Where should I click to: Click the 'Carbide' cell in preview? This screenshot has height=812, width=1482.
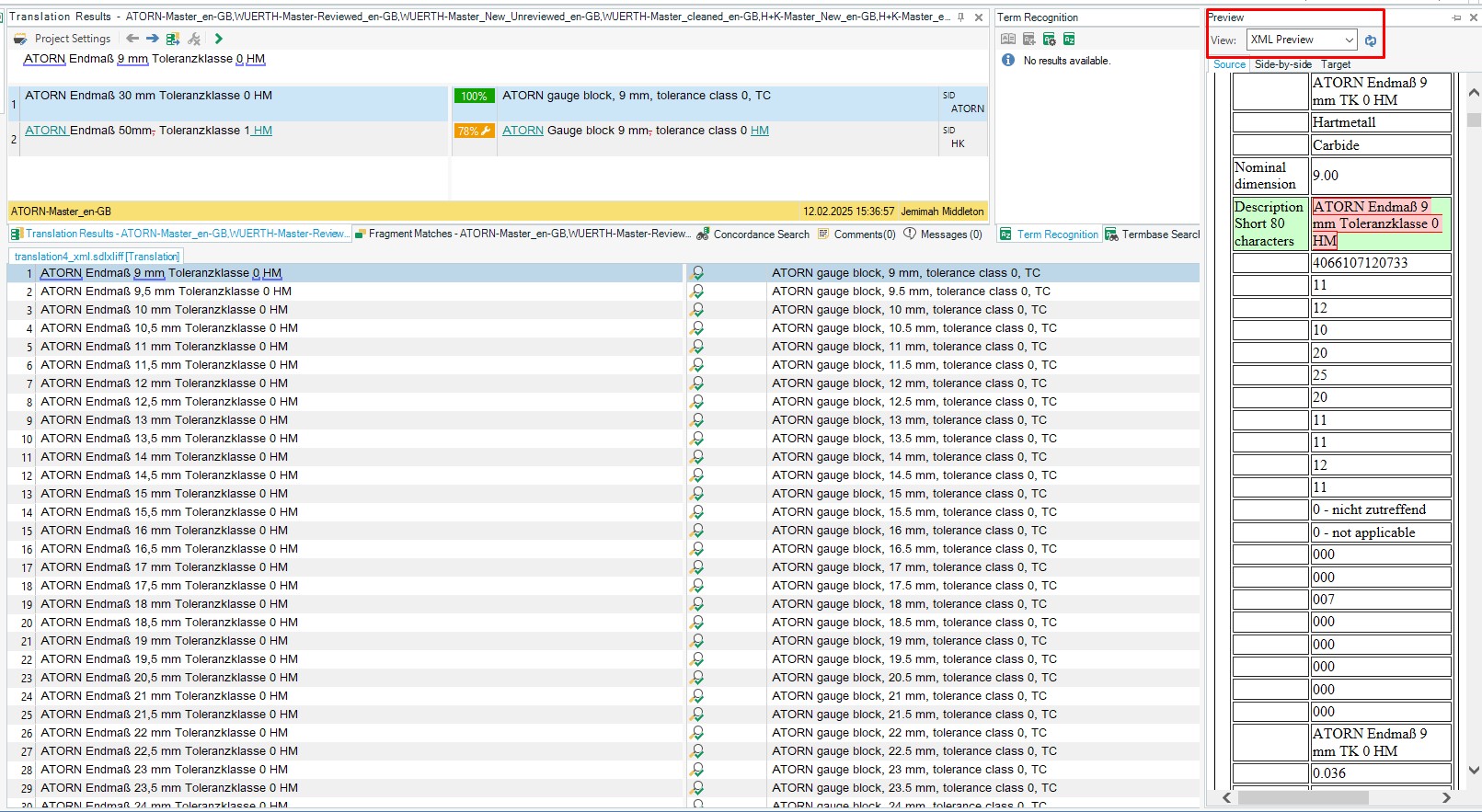click(1380, 145)
